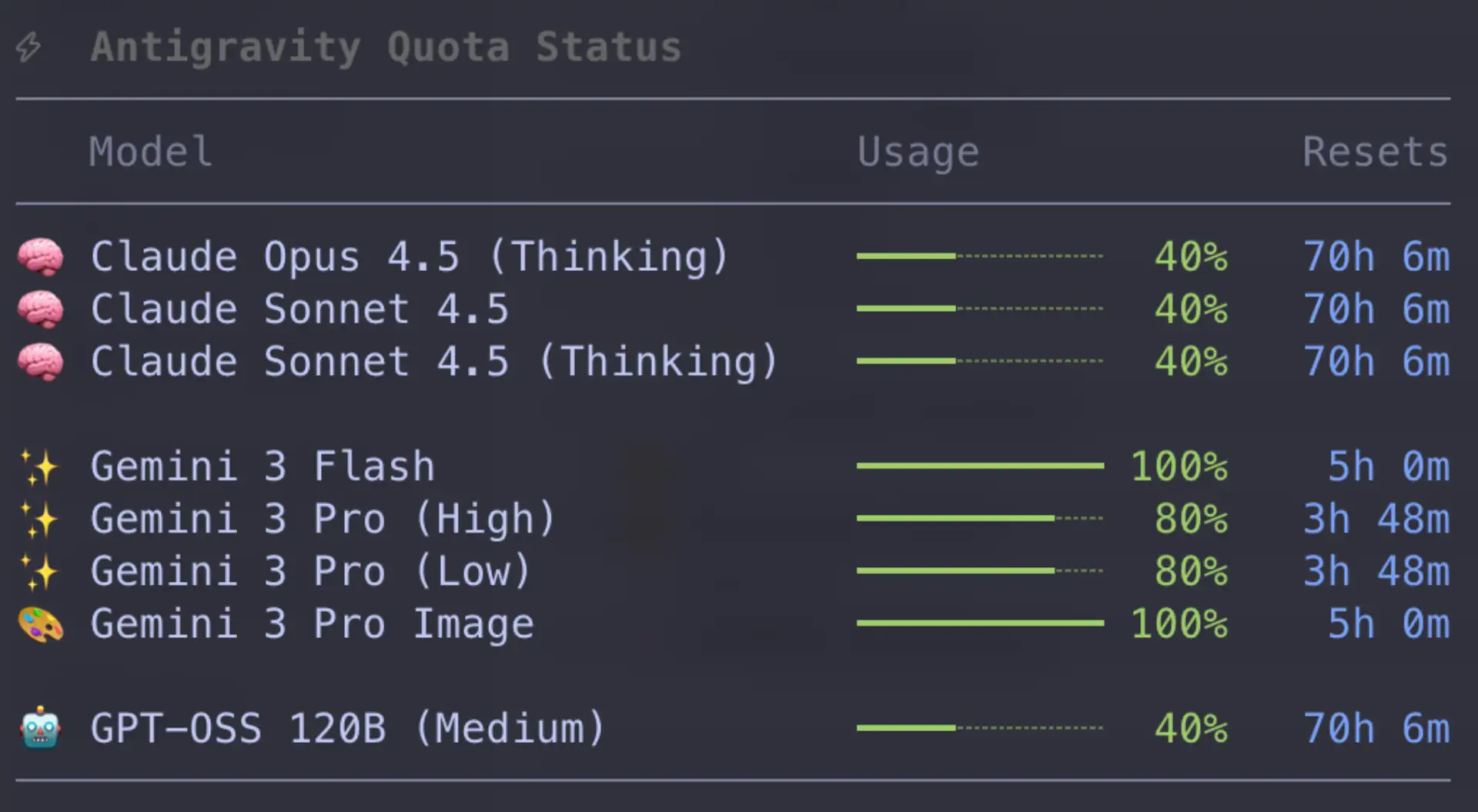
Task: Select the Gemini 3 Pro (High) model name
Action: coord(323,519)
